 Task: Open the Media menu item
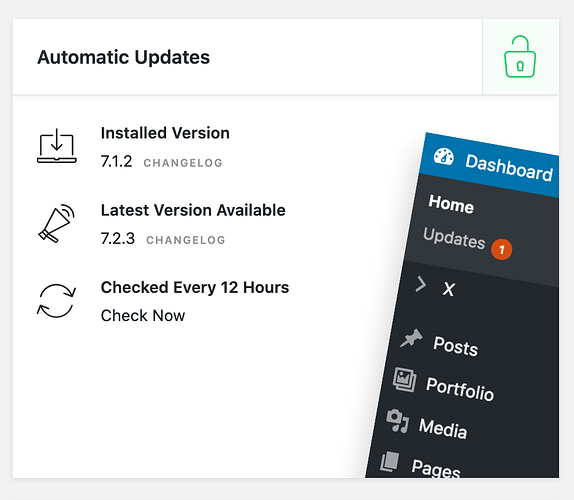443,428
